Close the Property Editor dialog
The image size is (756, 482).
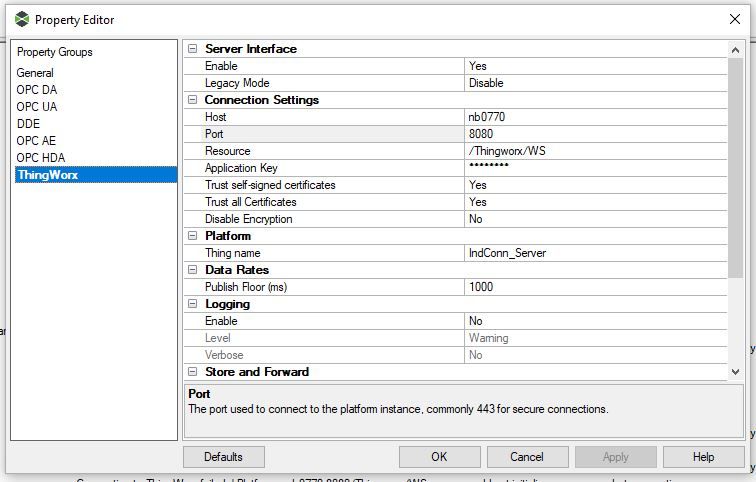[735, 19]
